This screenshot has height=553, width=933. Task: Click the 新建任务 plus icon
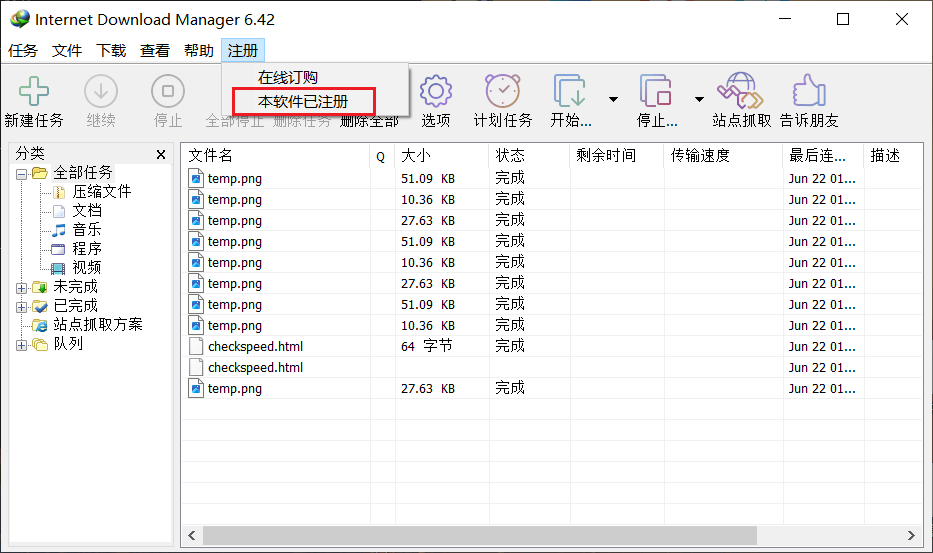click(34, 92)
